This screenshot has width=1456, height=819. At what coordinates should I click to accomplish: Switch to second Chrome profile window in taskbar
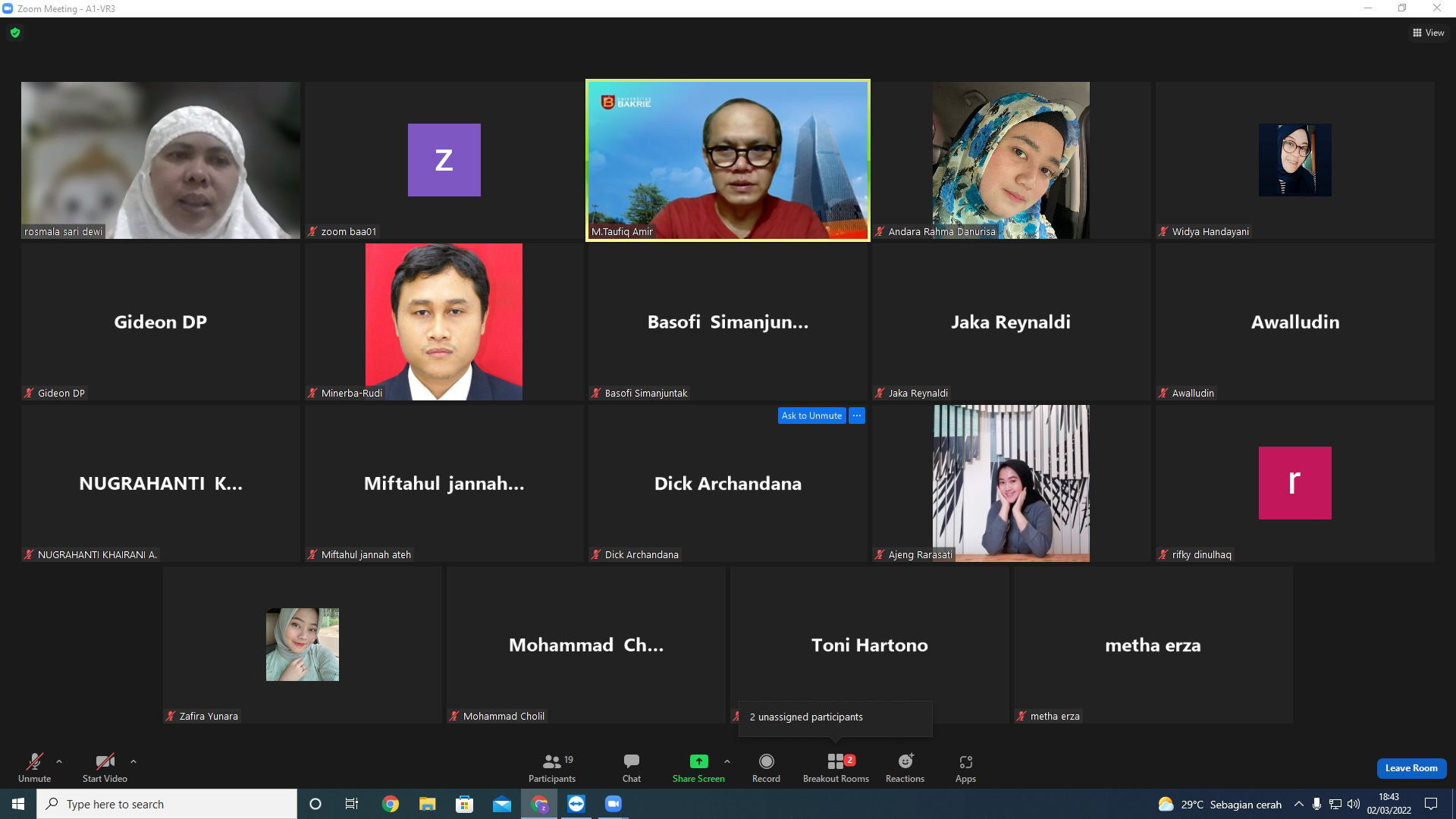539,804
